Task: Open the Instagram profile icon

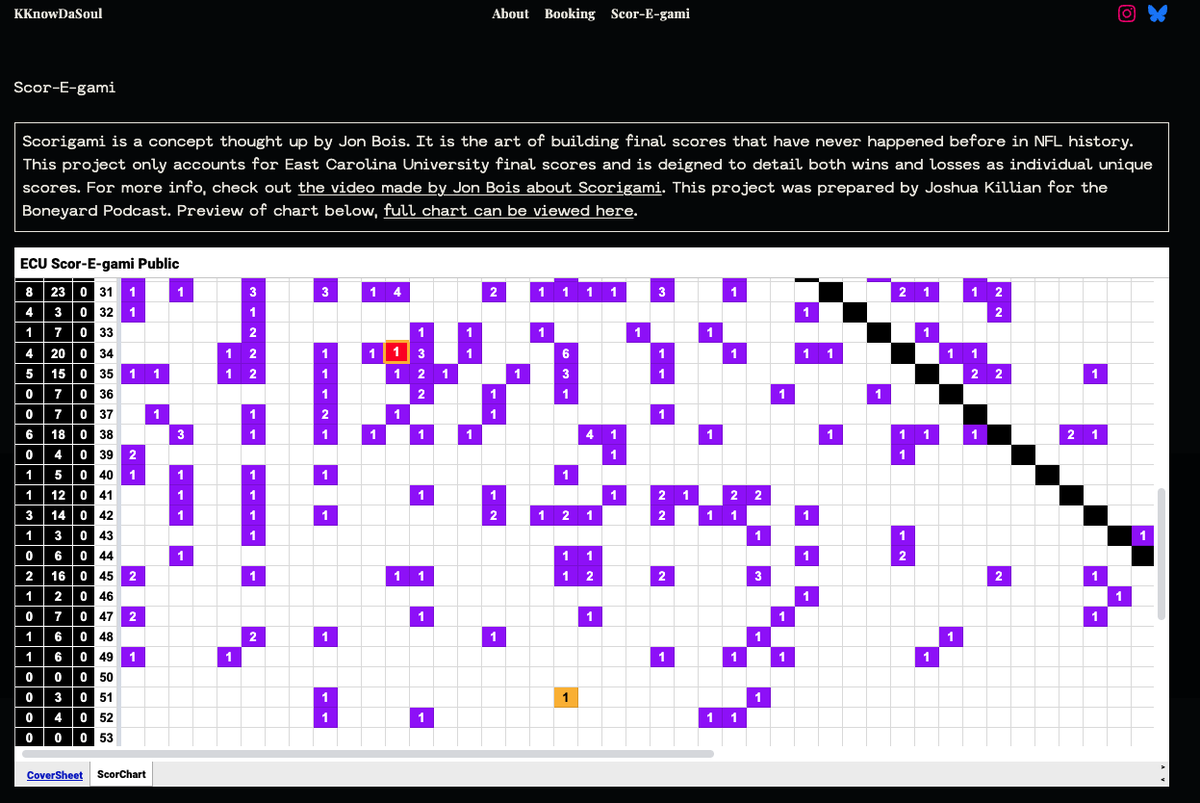Action: click(1127, 13)
